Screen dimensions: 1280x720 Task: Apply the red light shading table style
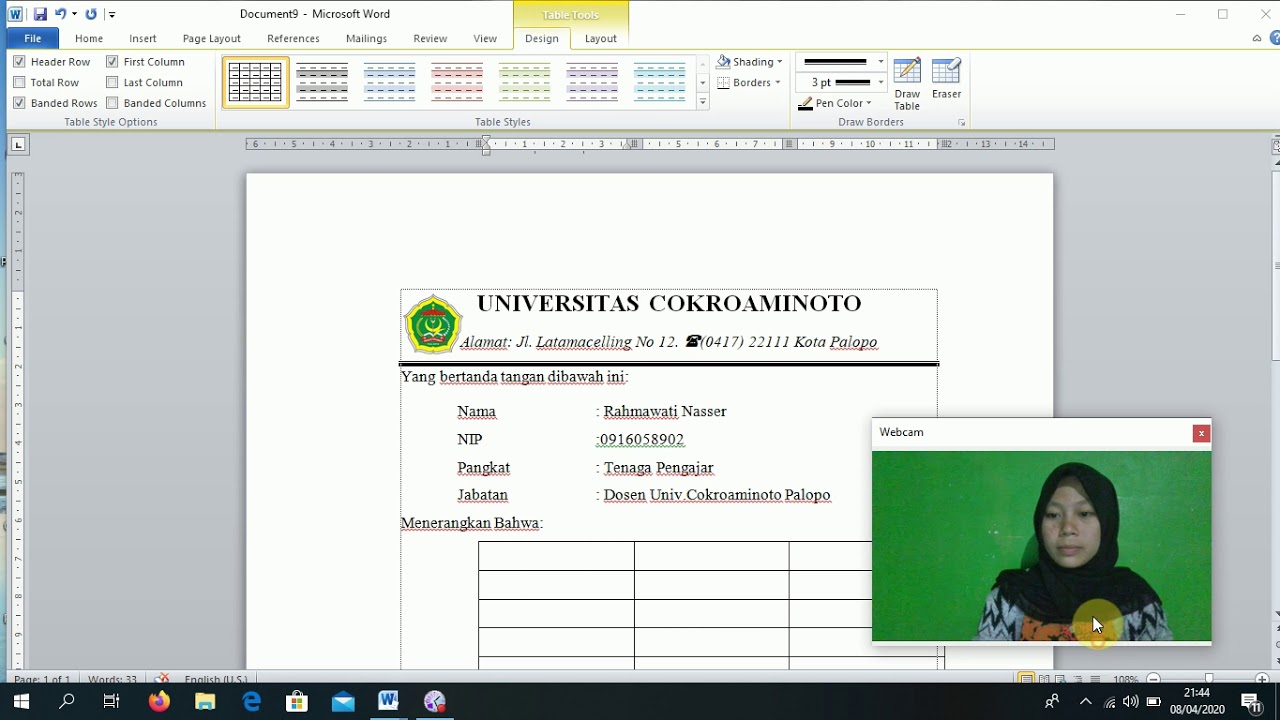pyautogui.click(x=457, y=82)
